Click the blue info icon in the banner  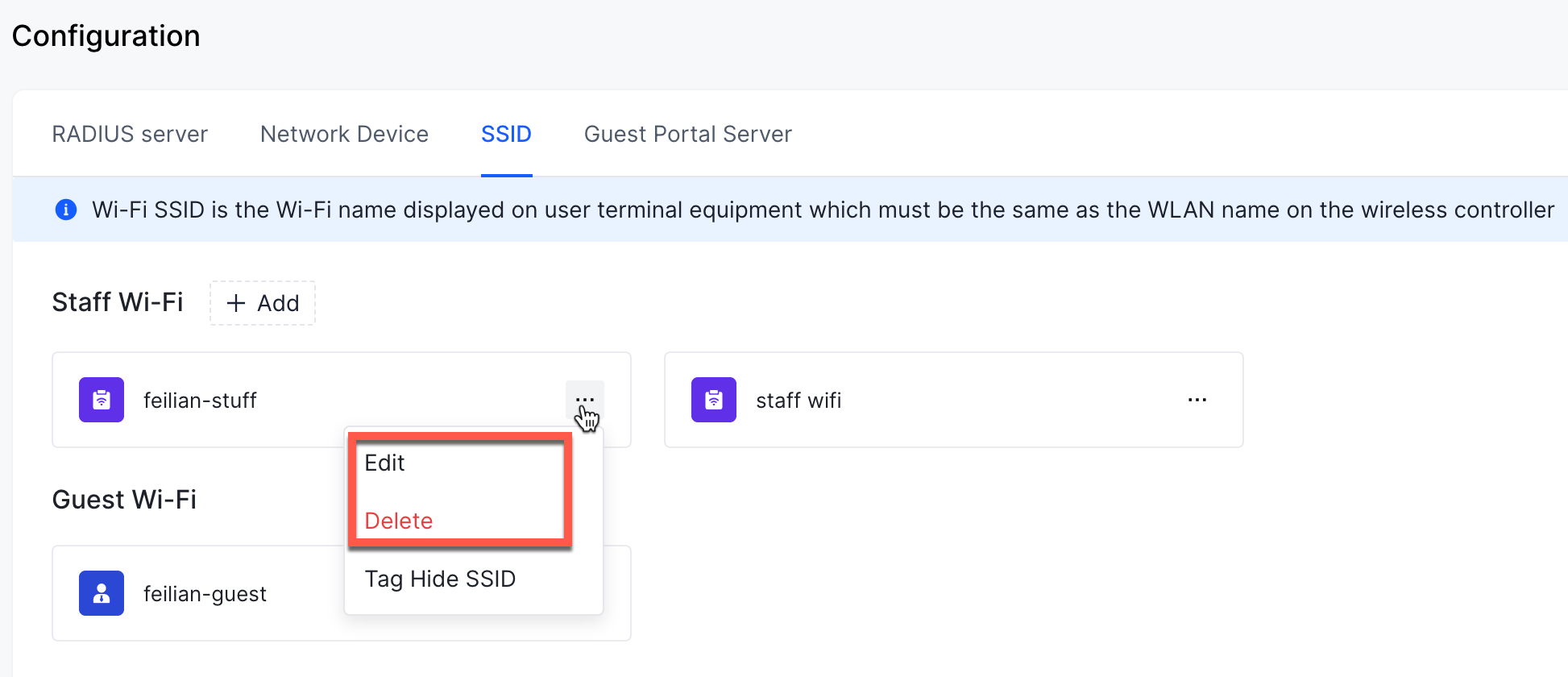coord(66,210)
